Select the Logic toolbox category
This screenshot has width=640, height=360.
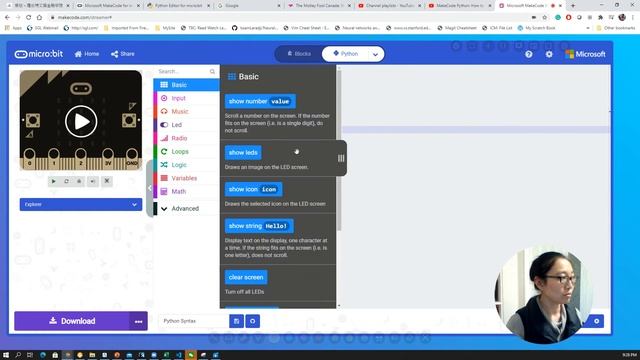tap(187, 165)
